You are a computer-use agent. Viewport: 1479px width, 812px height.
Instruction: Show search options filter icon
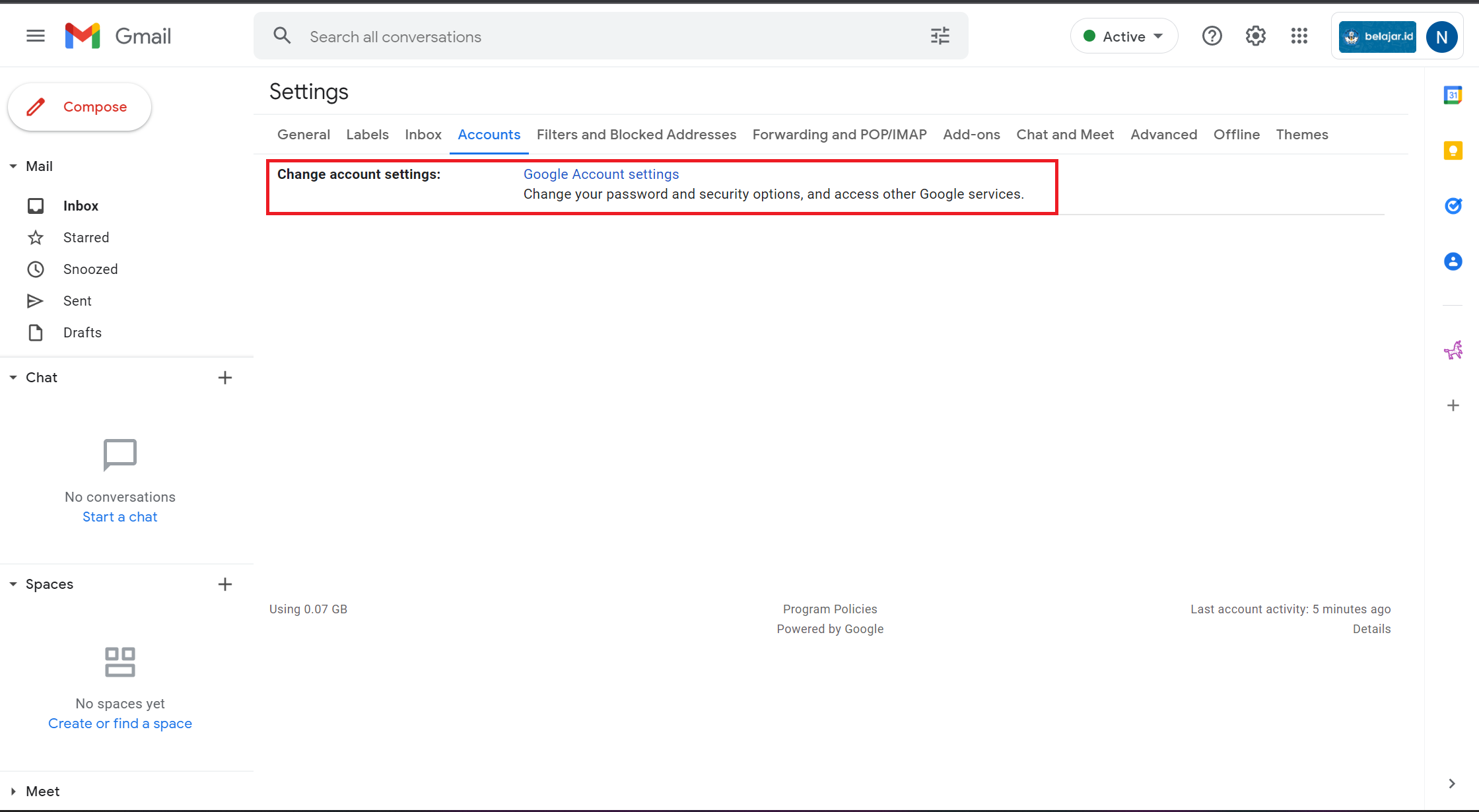[x=940, y=36]
